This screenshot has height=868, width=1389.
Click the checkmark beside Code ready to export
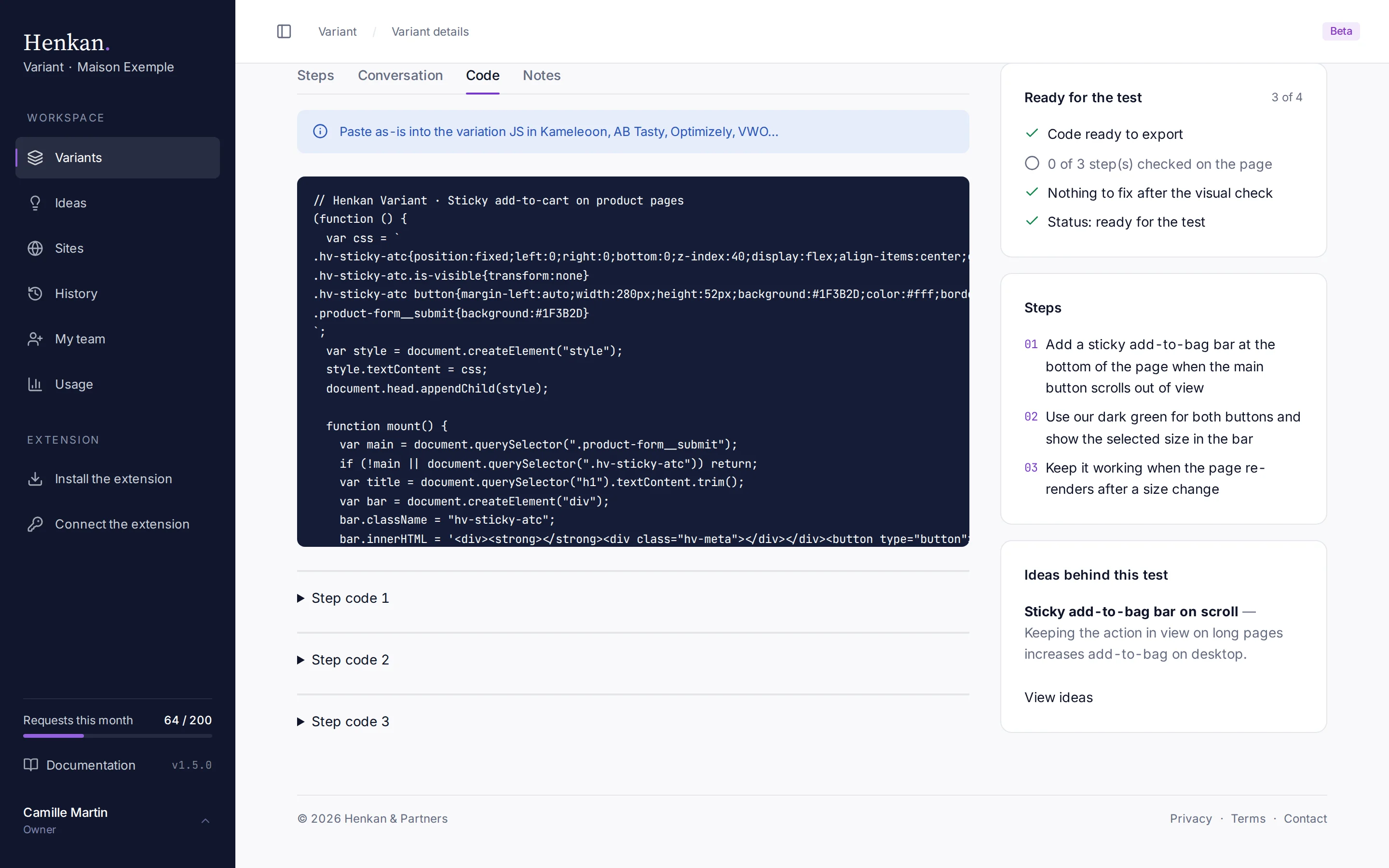pos(1032,133)
